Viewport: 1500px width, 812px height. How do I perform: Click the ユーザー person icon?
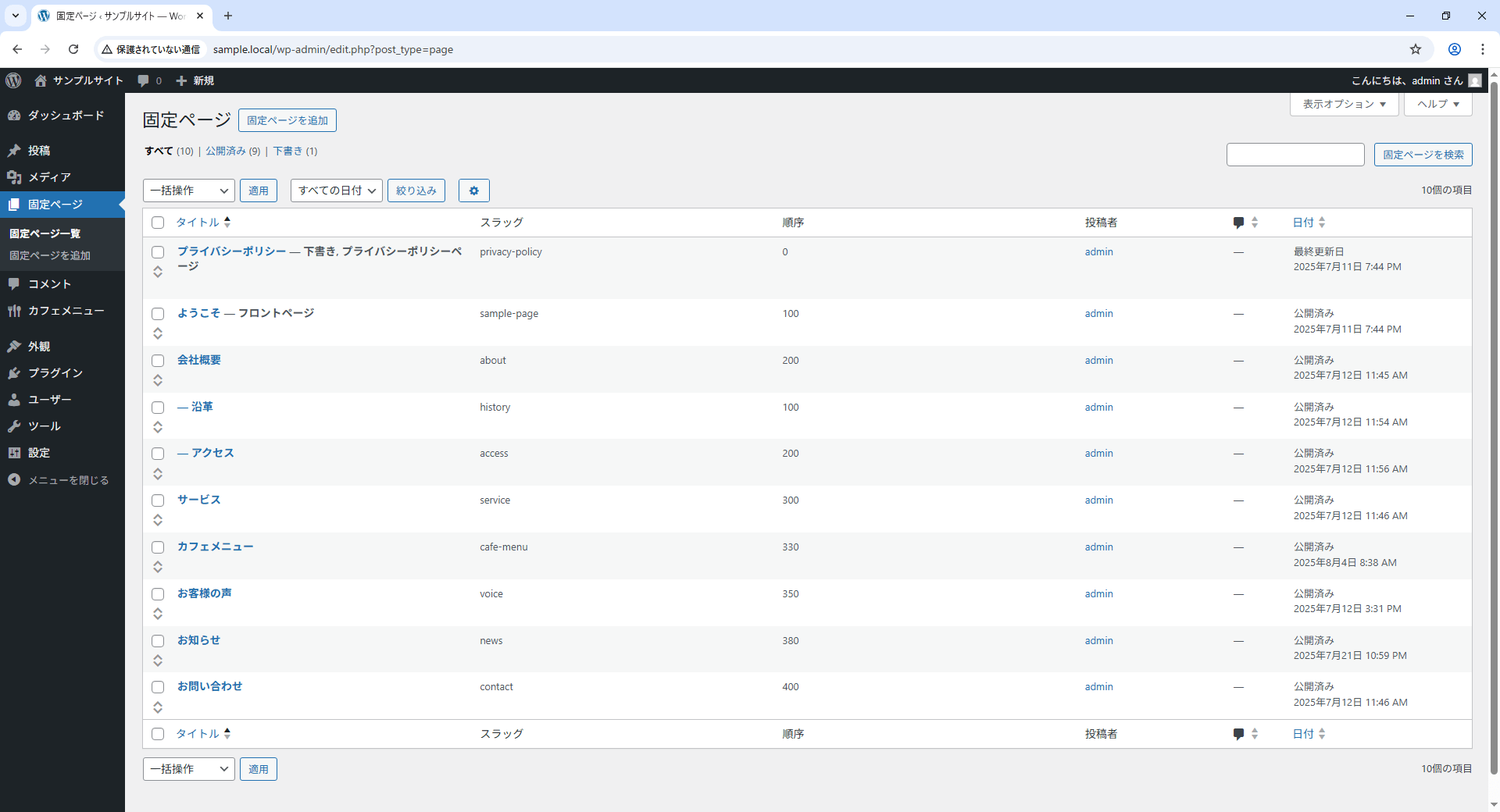[x=14, y=400]
